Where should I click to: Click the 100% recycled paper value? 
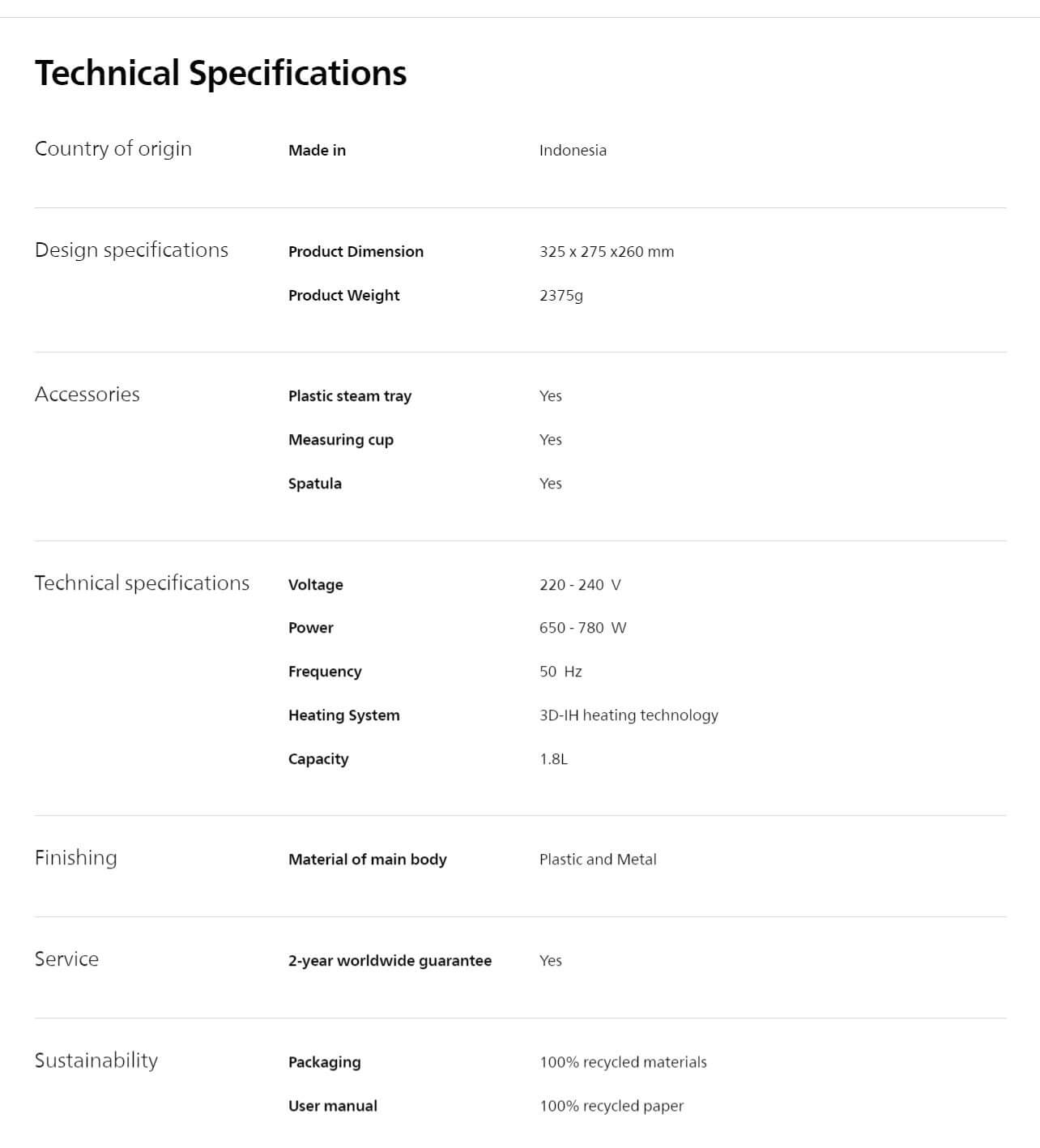point(612,1106)
